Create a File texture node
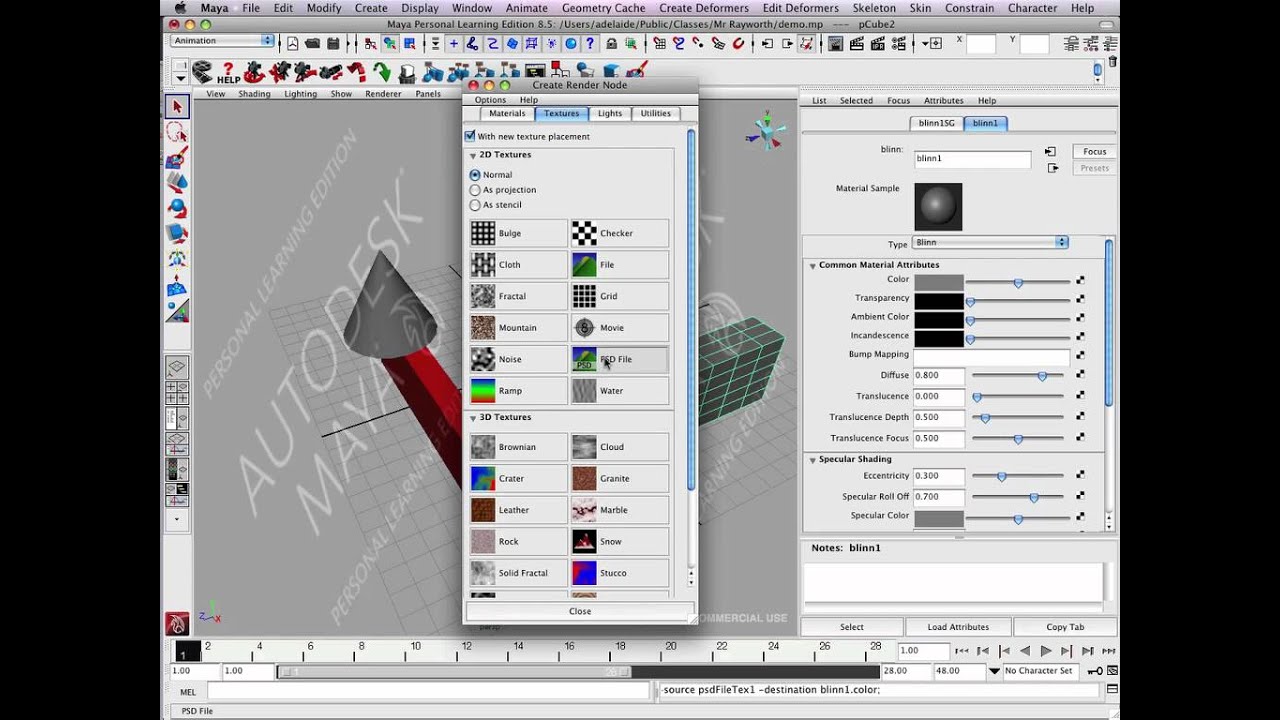Image resolution: width=1280 pixels, height=720 pixels. point(619,265)
